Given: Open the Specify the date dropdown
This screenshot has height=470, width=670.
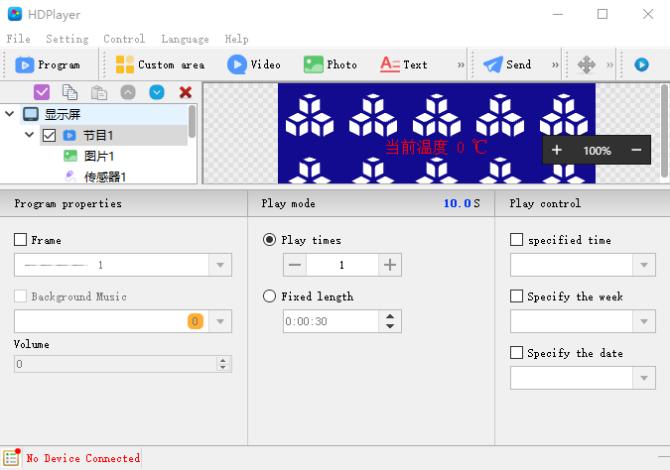Looking at the screenshot, I should coord(645,378).
